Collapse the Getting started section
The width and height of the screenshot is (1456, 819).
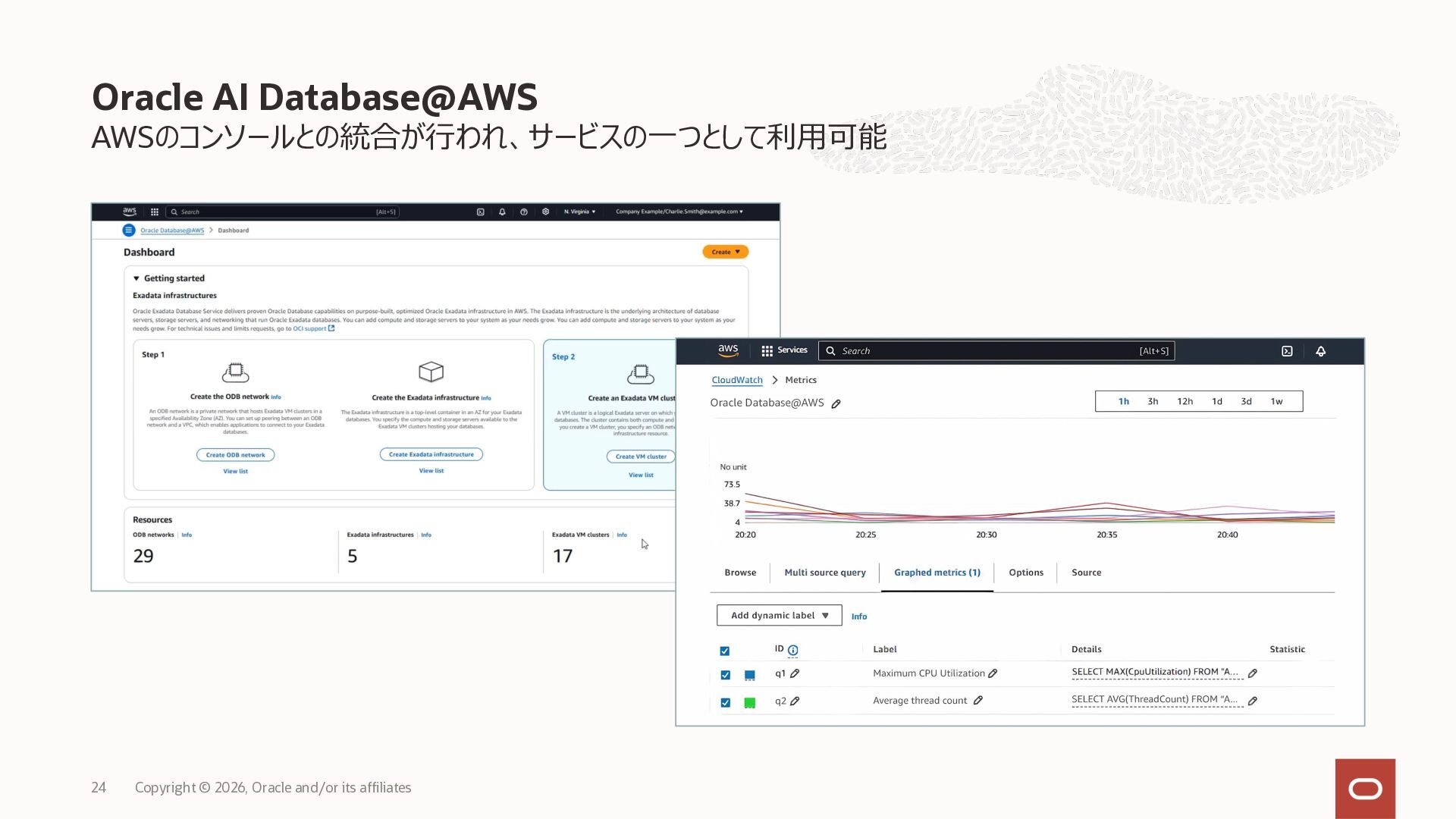click(136, 278)
